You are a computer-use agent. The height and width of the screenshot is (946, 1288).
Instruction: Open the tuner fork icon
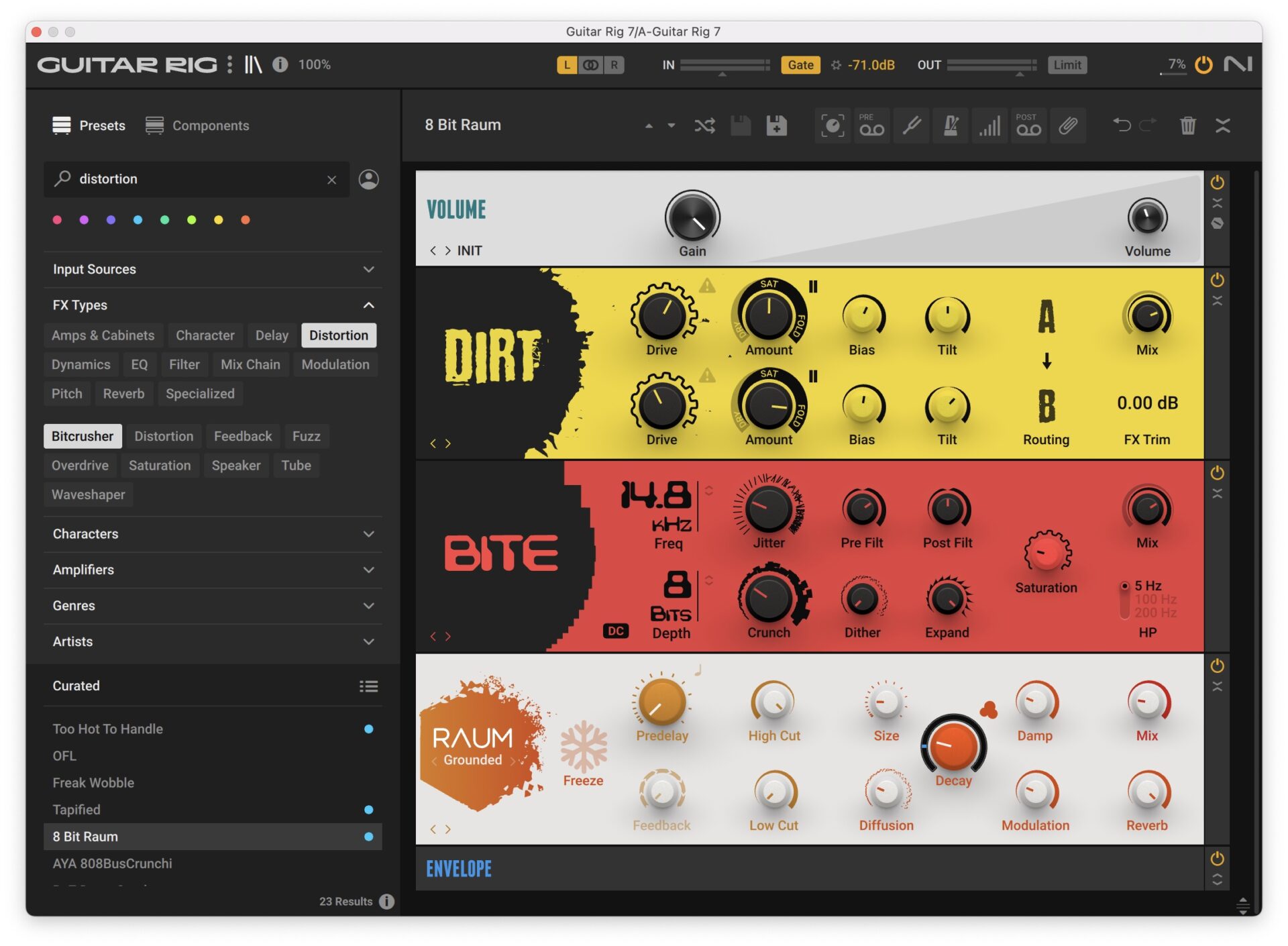911,125
